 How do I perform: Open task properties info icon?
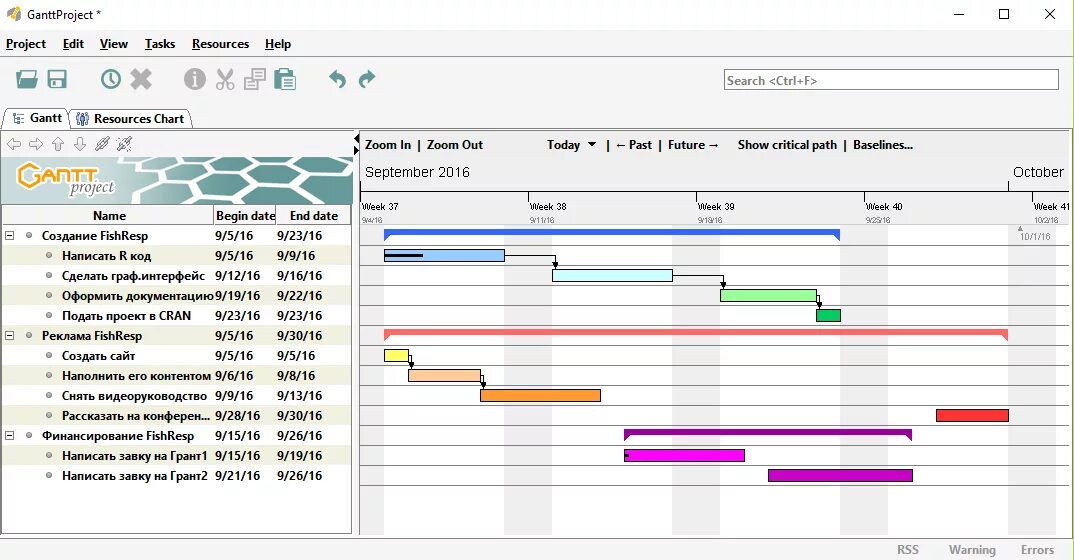tap(195, 79)
